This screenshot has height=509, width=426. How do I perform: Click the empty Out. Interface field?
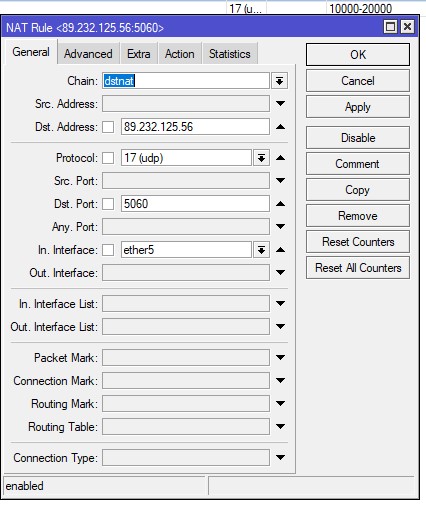pos(186,272)
